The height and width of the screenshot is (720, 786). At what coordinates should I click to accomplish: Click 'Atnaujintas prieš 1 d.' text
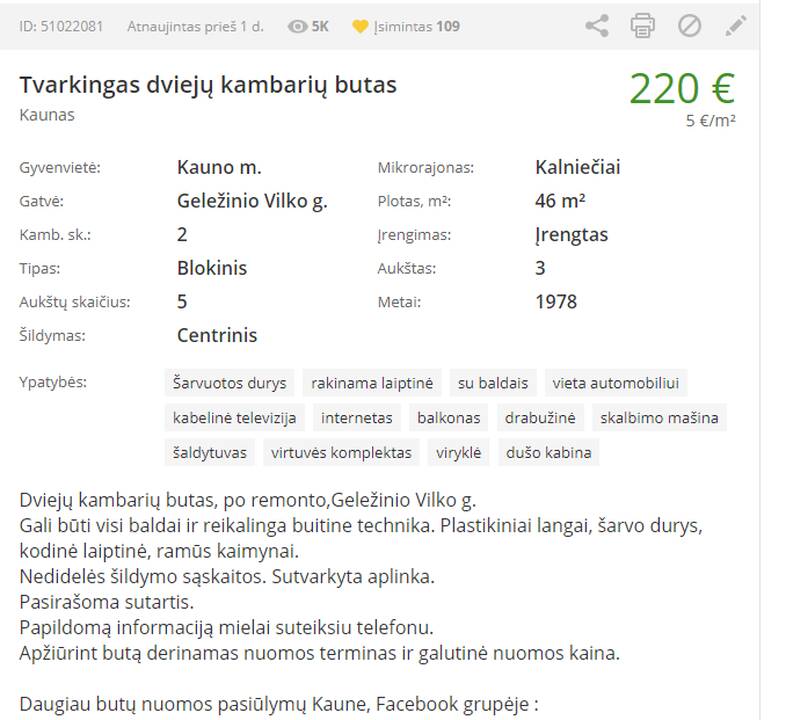(x=195, y=27)
